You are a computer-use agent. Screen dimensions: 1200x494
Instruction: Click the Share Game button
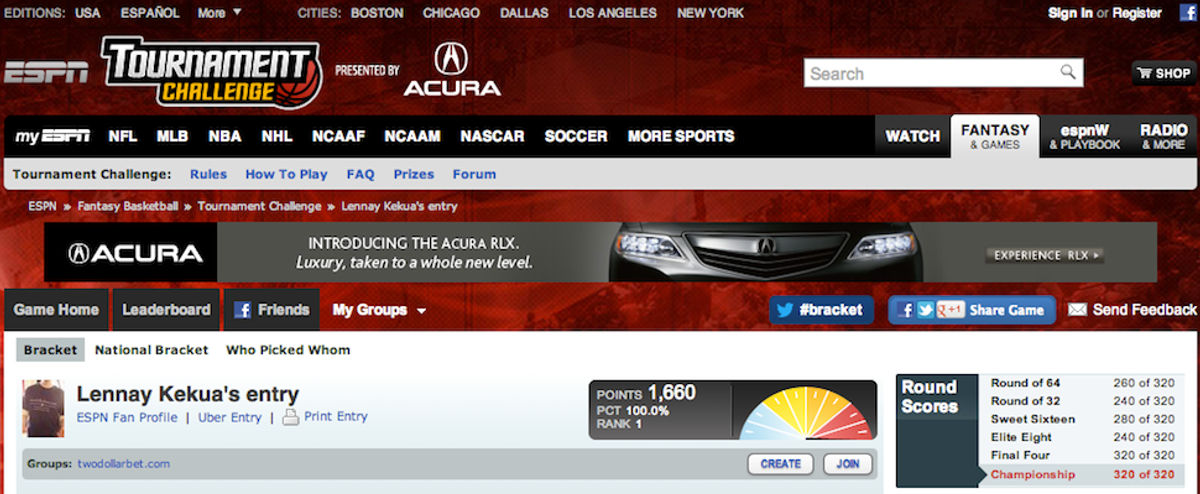point(972,310)
